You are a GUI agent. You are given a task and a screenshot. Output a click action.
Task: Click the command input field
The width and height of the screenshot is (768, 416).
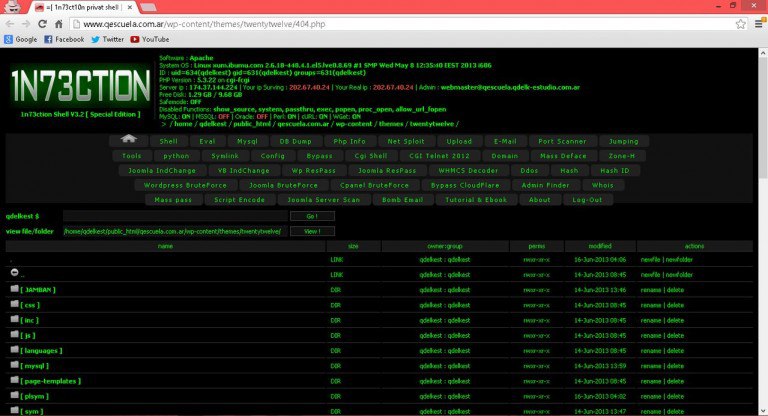pos(175,216)
